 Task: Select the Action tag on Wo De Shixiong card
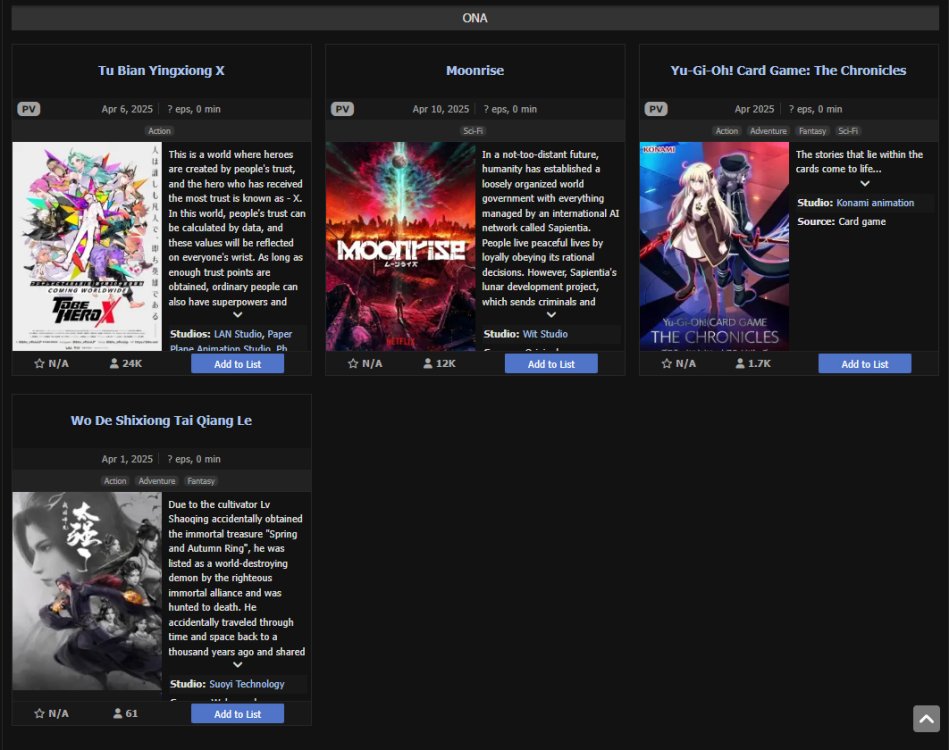tap(115, 481)
